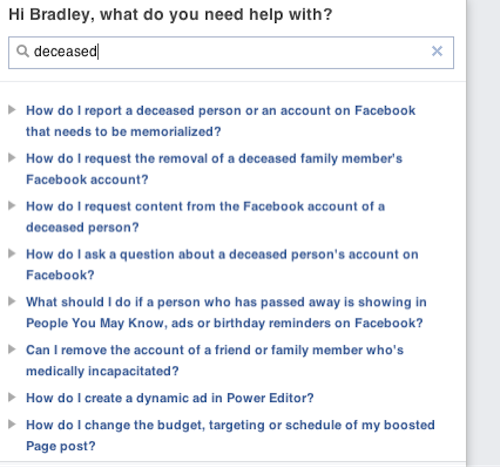
Task: Focus the search box containing 'deceased'
Action: coord(231,53)
